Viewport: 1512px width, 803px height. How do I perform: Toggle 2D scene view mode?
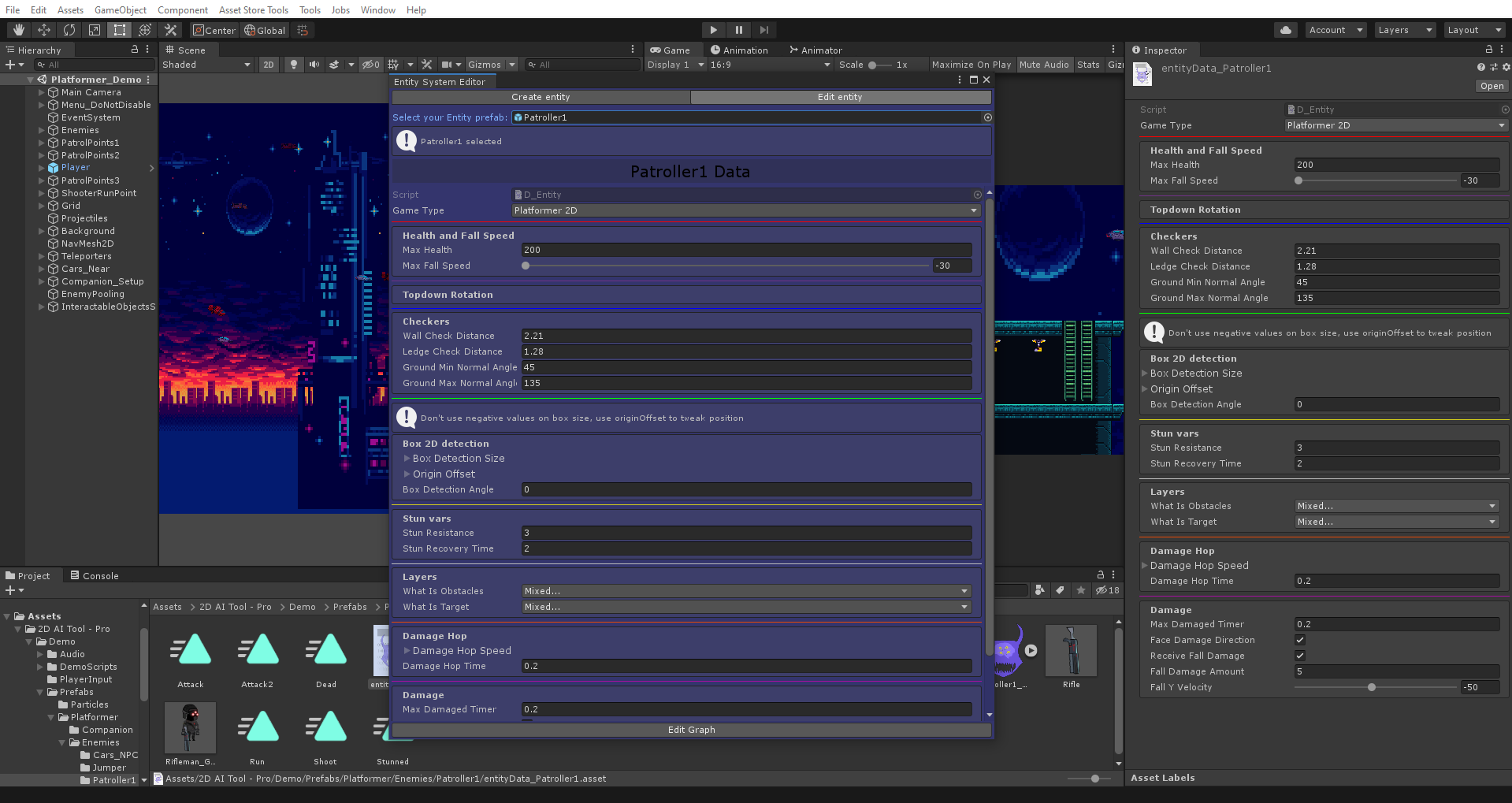pyautogui.click(x=269, y=65)
